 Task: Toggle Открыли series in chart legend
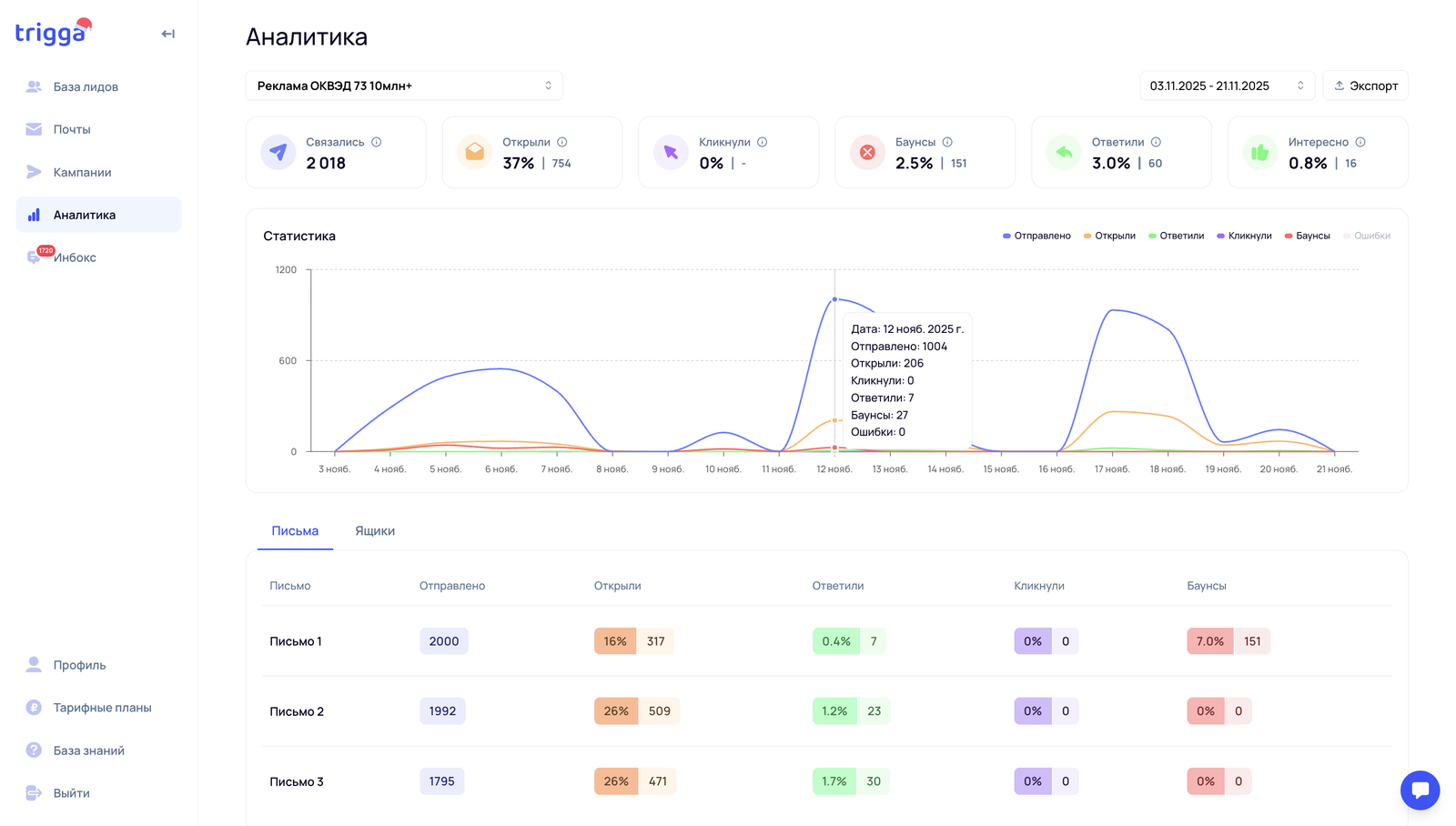(1109, 236)
